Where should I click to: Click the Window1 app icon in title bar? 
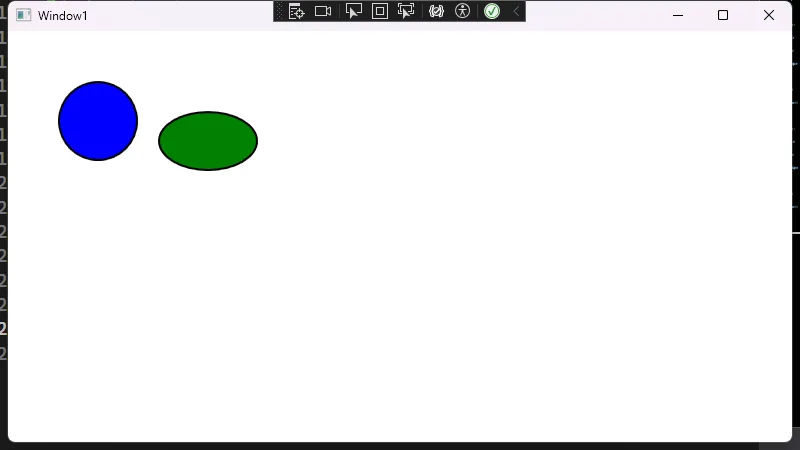pos(24,15)
